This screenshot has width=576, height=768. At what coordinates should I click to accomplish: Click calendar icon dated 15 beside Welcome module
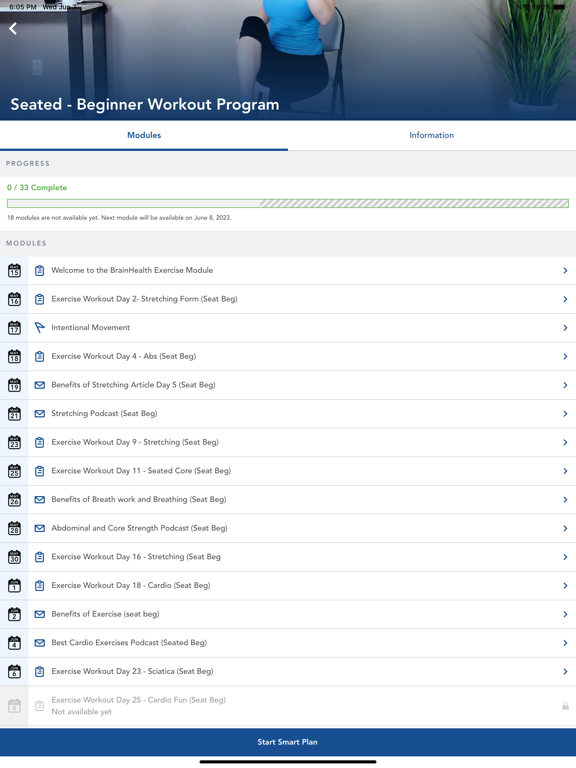[14, 270]
